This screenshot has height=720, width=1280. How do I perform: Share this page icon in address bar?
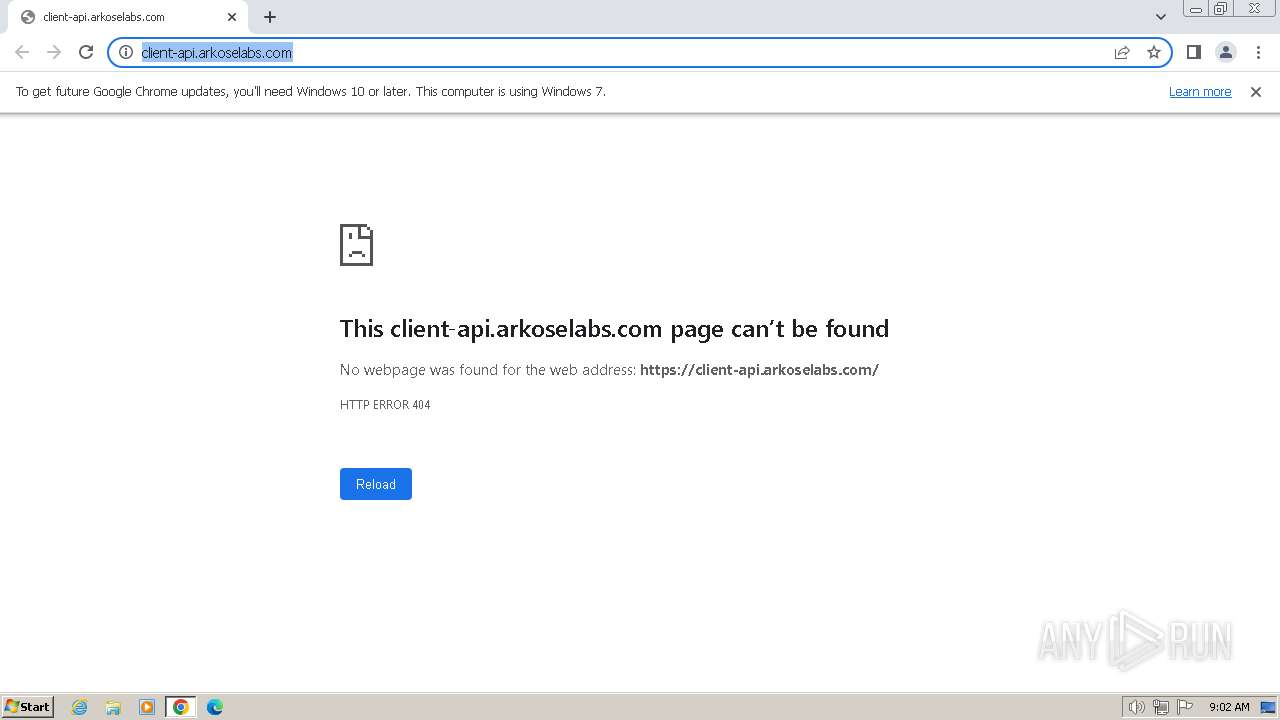[x=1122, y=52]
